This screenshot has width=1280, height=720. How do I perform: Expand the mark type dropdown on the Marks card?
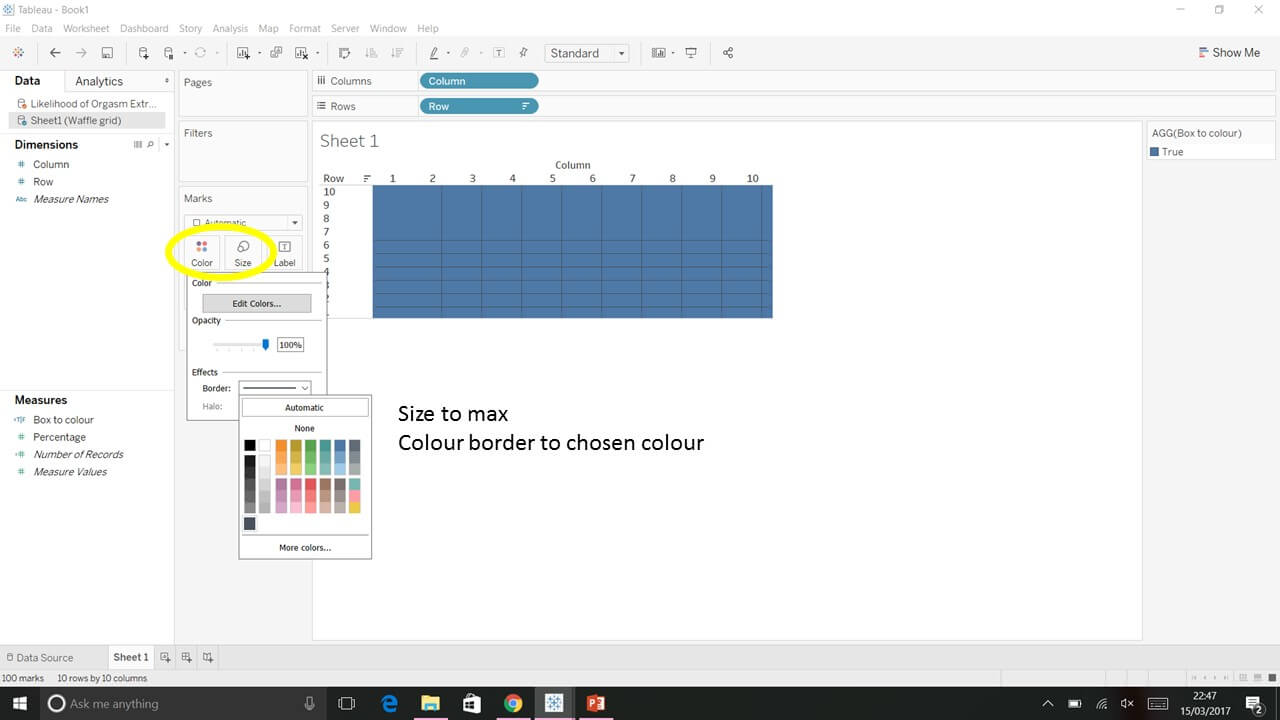click(293, 222)
